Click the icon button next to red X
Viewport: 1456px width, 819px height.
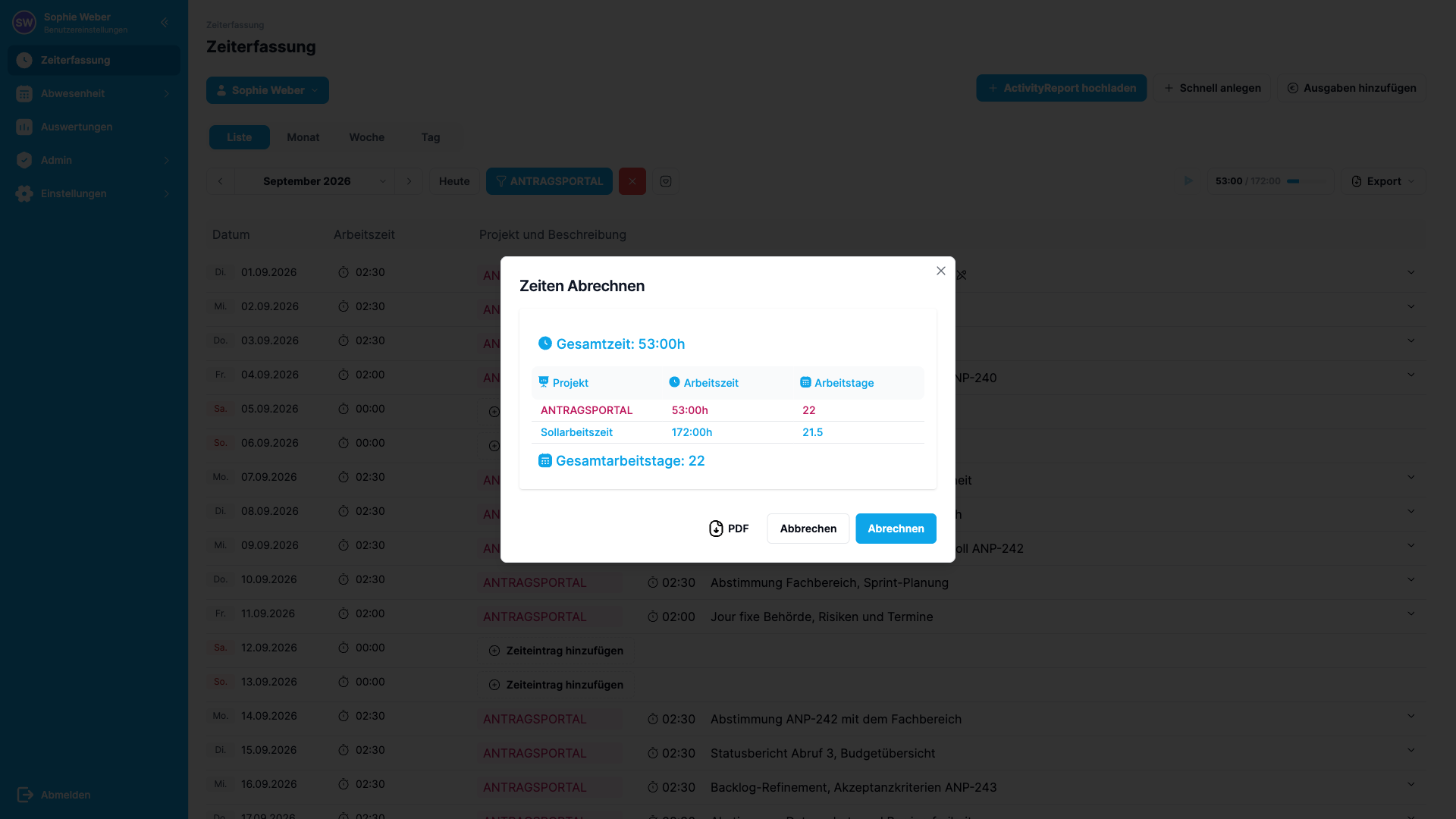(666, 181)
